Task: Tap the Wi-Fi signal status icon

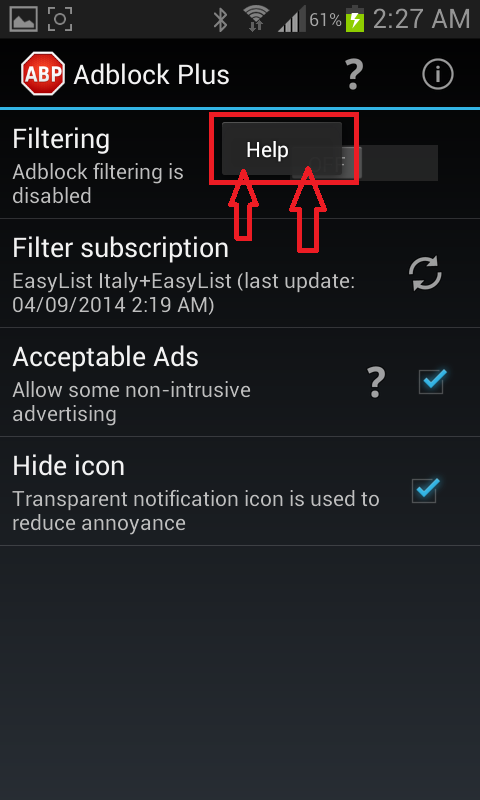Action: point(256,20)
